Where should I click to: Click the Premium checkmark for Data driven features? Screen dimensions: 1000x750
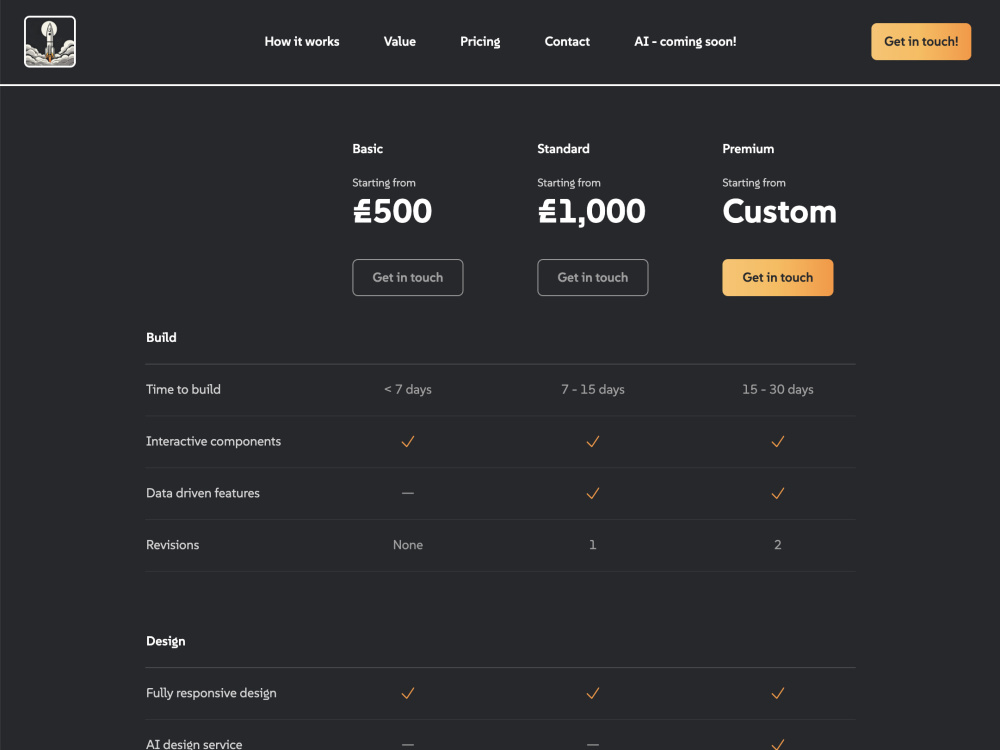(x=777, y=493)
